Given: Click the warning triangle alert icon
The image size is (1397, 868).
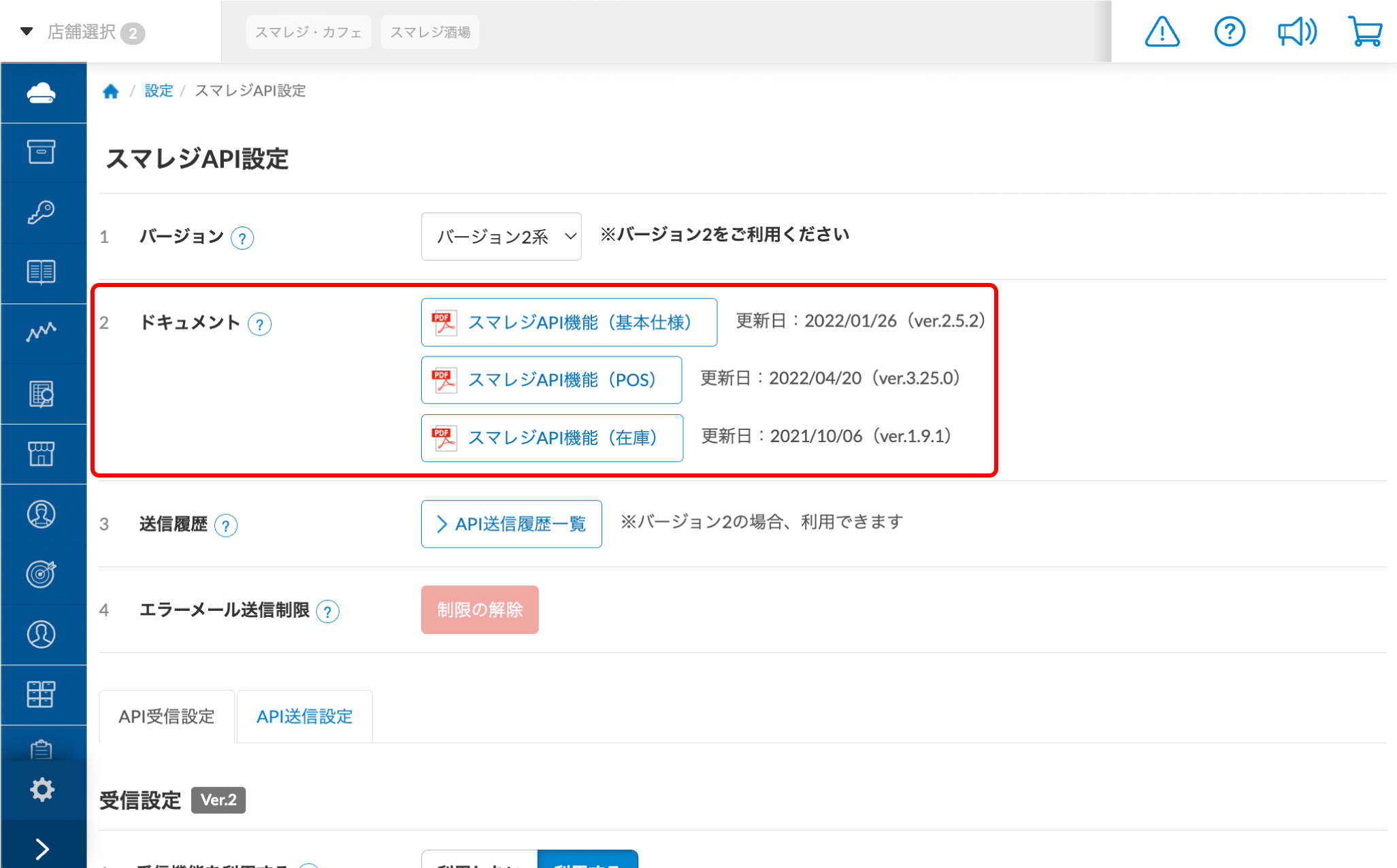Looking at the screenshot, I should 1162,32.
